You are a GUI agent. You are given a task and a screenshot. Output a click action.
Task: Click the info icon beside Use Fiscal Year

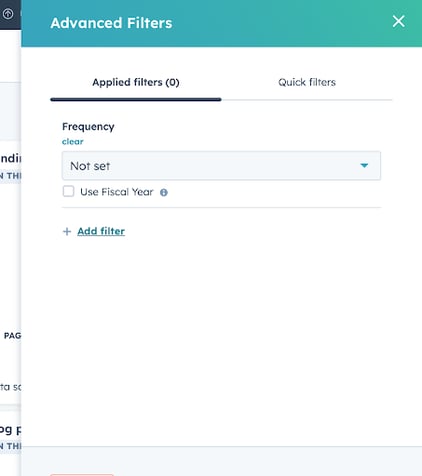coord(164,192)
